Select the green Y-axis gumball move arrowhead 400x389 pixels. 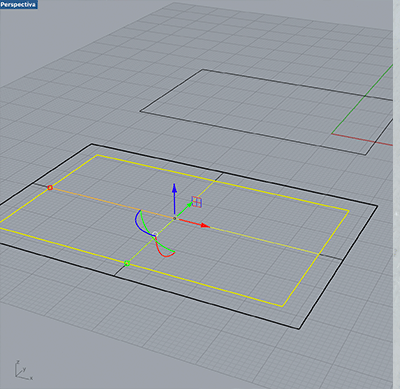[189, 205]
